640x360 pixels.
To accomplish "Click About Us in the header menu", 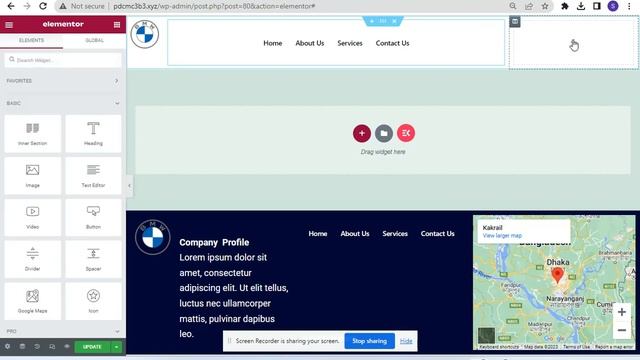I will [x=310, y=43].
